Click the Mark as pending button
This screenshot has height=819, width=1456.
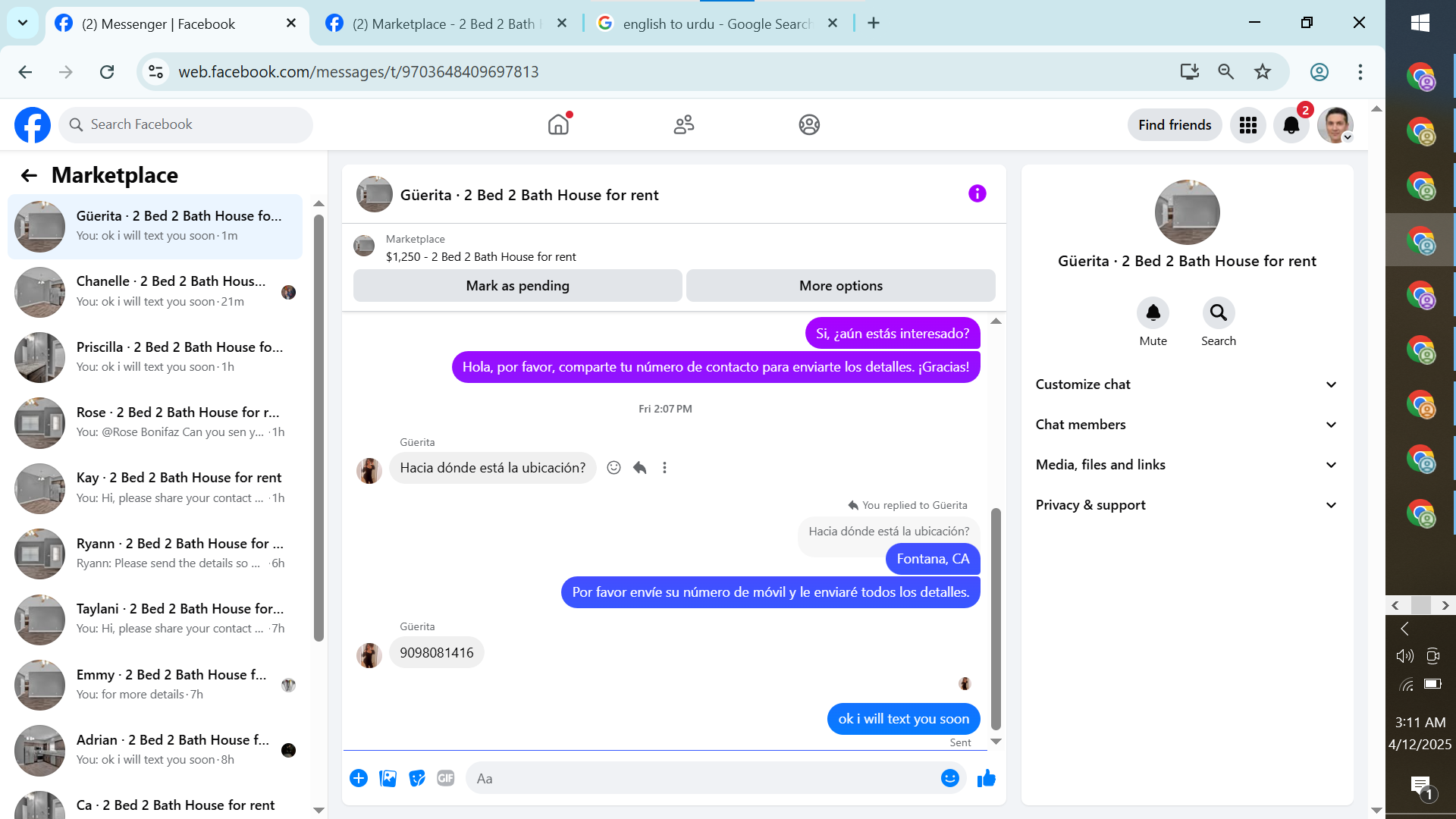tap(518, 286)
